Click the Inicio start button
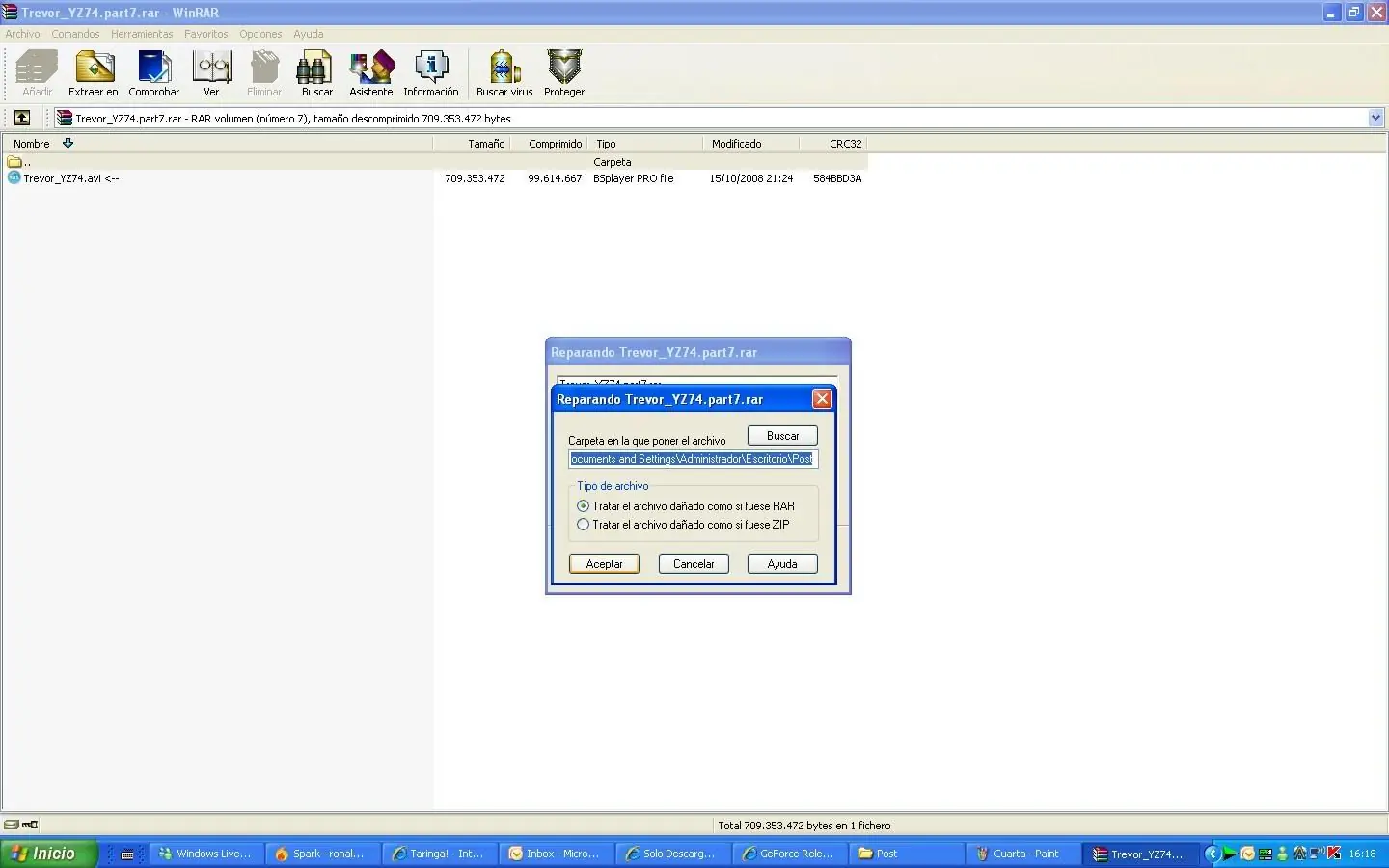Image resolution: width=1389 pixels, height=868 pixels. pyautogui.click(x=49, y=854)
